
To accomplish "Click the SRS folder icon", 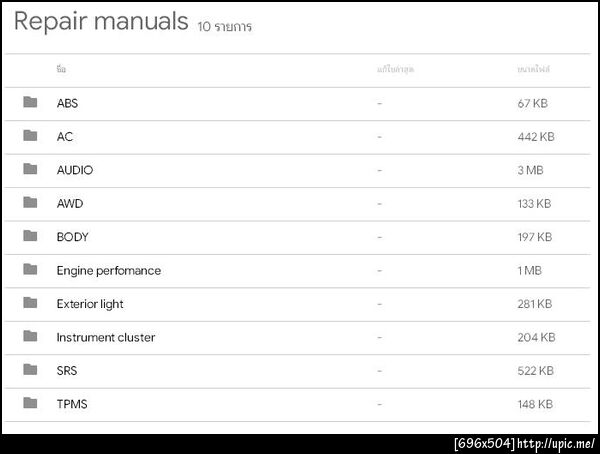I will pos(30,370).
